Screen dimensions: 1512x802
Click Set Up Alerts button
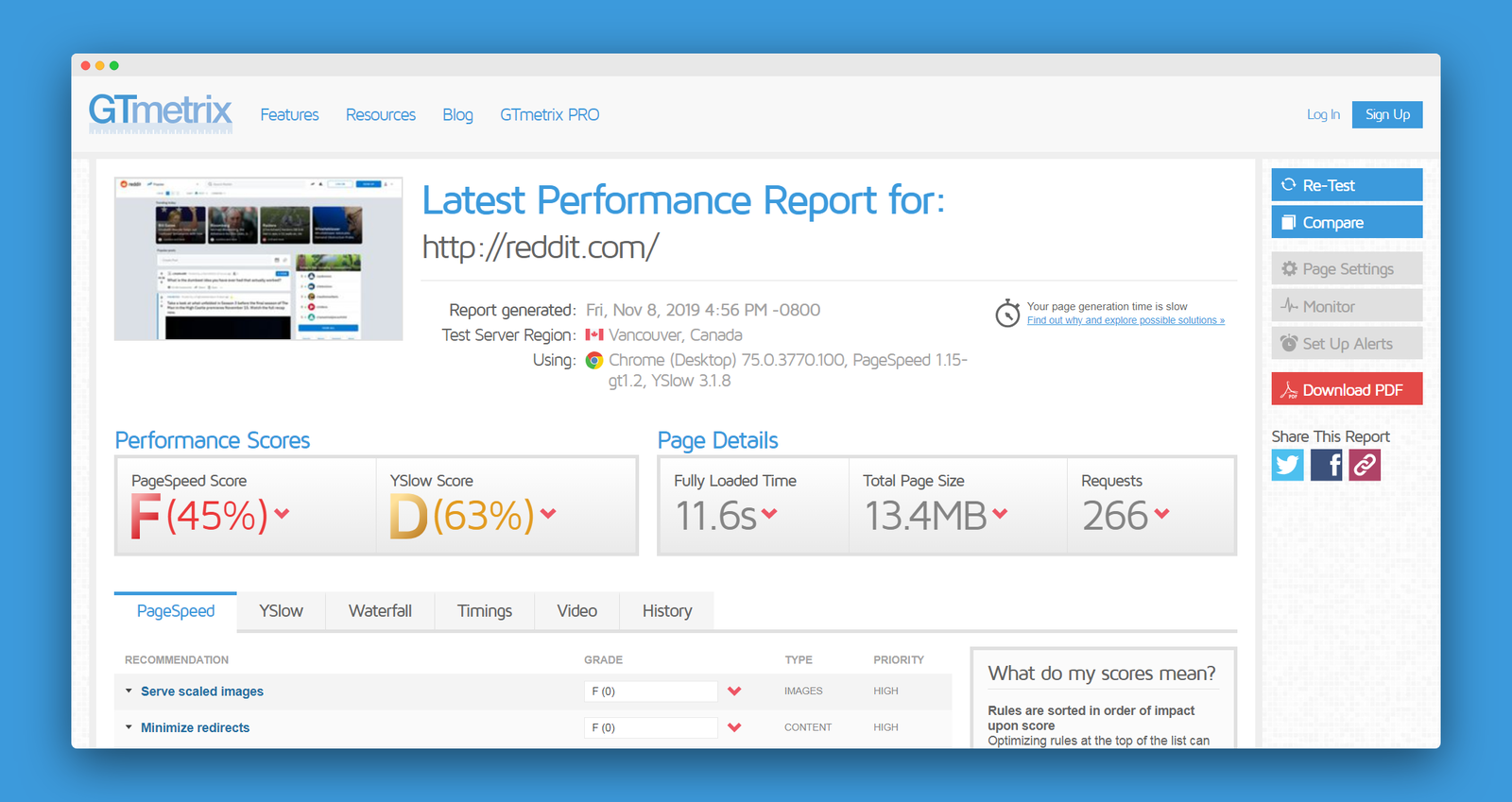[1347, 344]
